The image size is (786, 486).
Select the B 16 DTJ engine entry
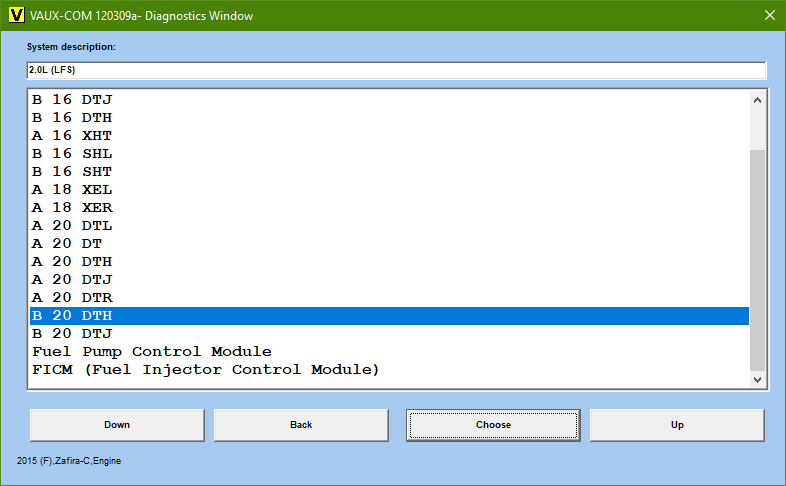click(x=72, y=100)
